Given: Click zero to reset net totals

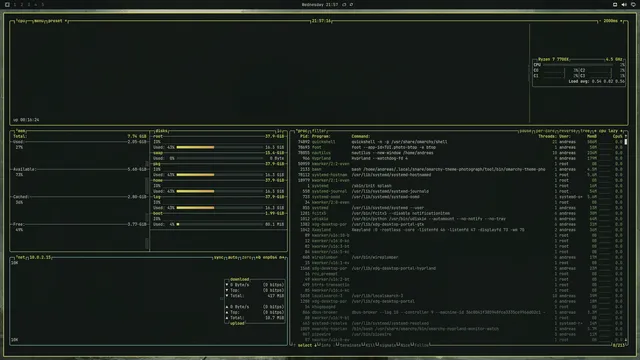Looking at the screenshot, I should pos(247,258).
